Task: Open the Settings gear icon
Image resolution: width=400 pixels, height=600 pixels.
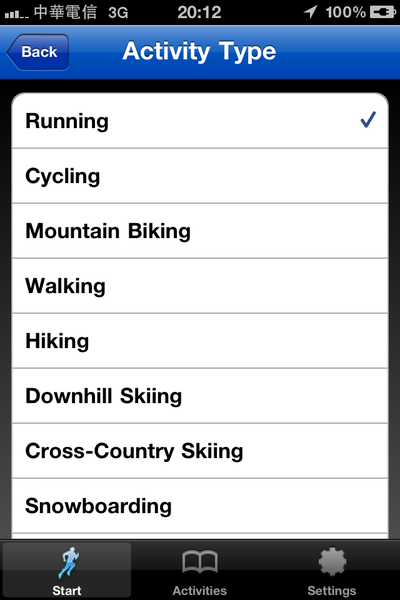Action: [x=332, y=561]
